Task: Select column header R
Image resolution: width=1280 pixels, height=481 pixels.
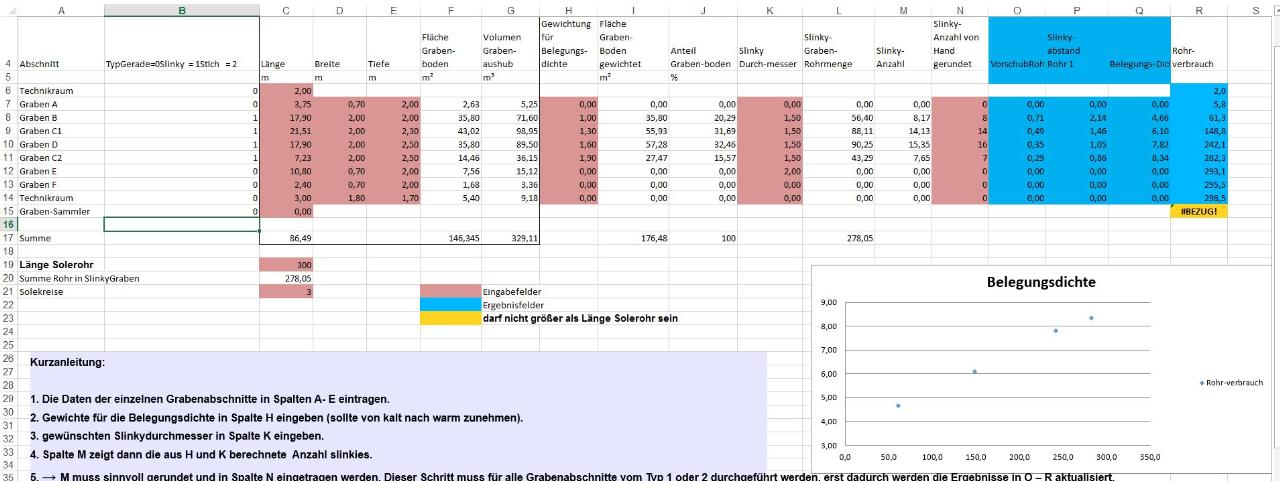Action: coord(1199,9)
